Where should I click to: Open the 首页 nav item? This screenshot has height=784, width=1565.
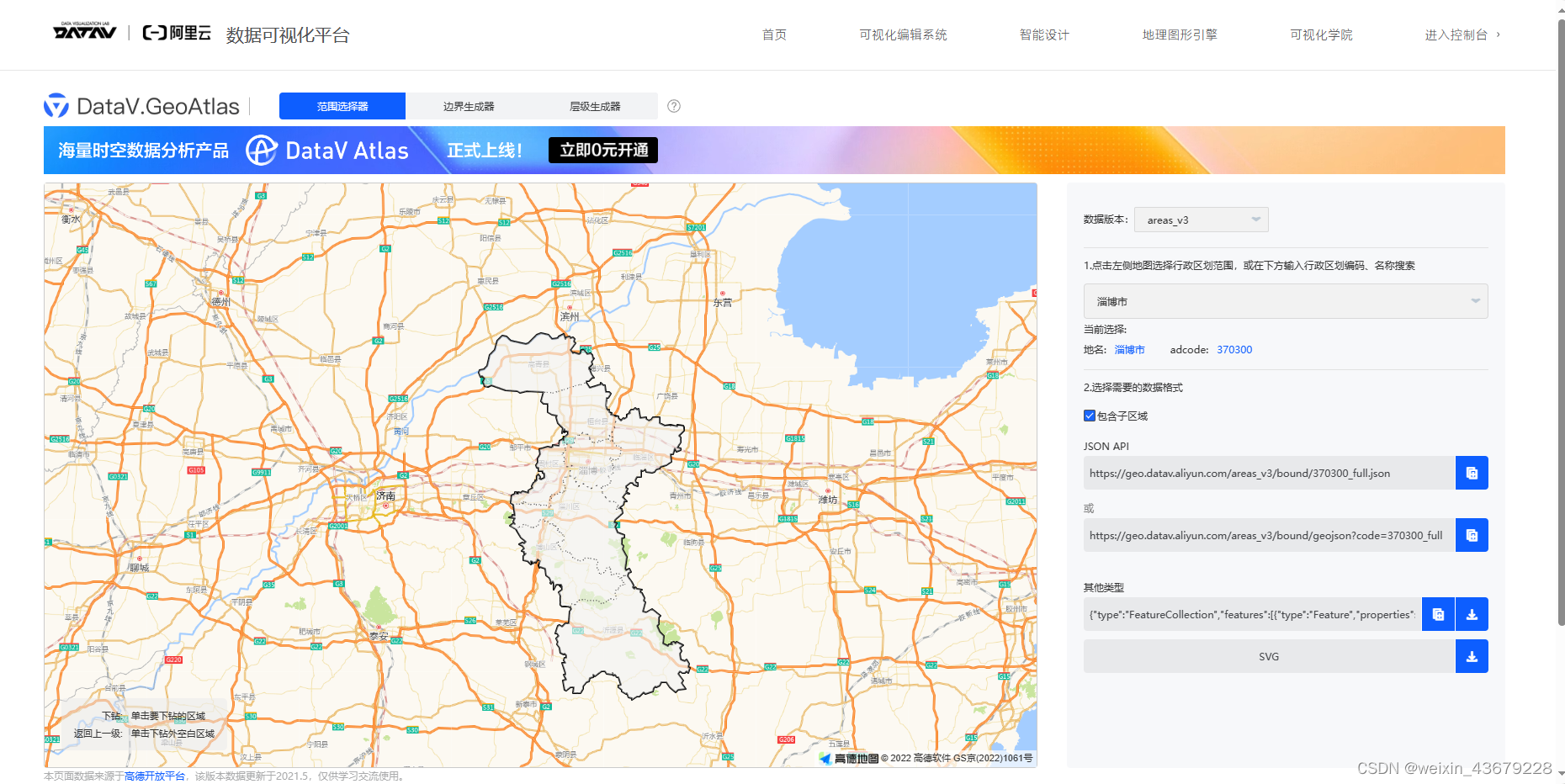(774, 34)
